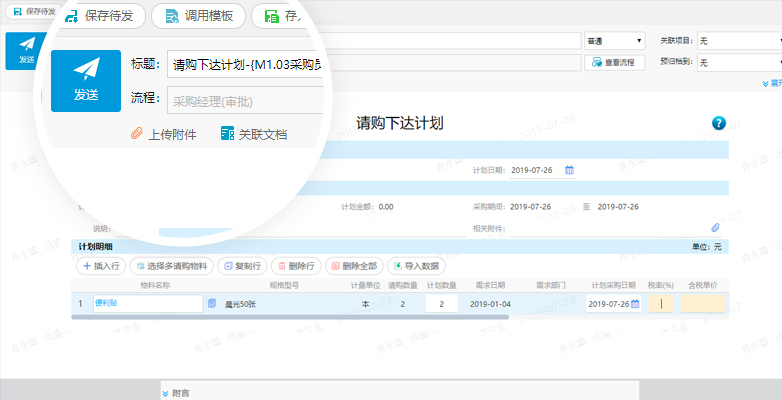The width and height of the screenshot is (782, 400).
Task: Click the table's horizontal scrollbar
Action: pyautogui.click(x=290, y=317)
